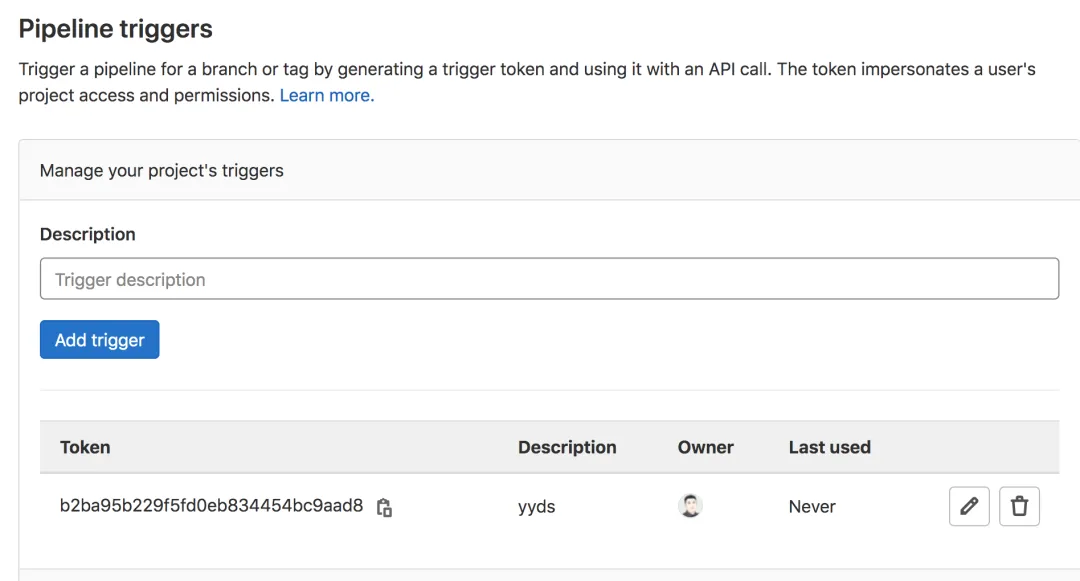Click the Description column header in table

[567, 447]
